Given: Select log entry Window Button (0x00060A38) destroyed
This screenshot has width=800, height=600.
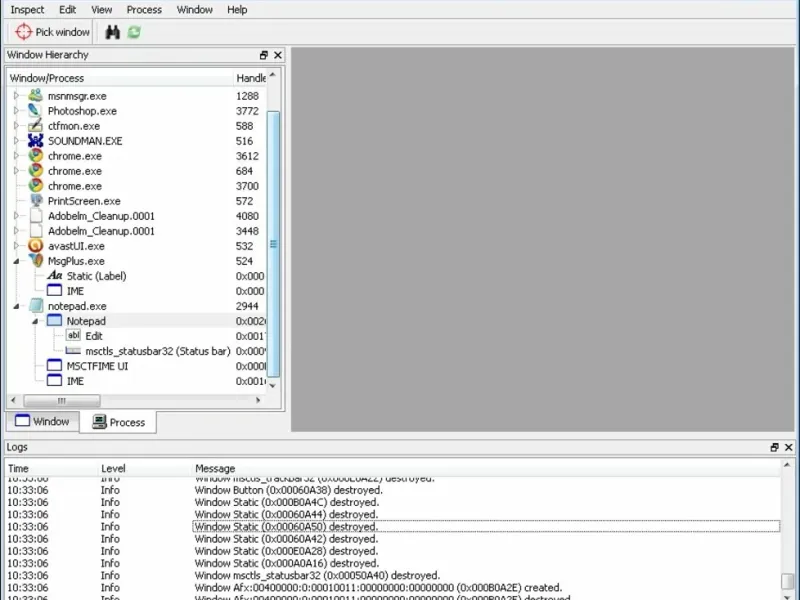Looking at the screenshot, I should pyautogui.click(x=288, y=490).
